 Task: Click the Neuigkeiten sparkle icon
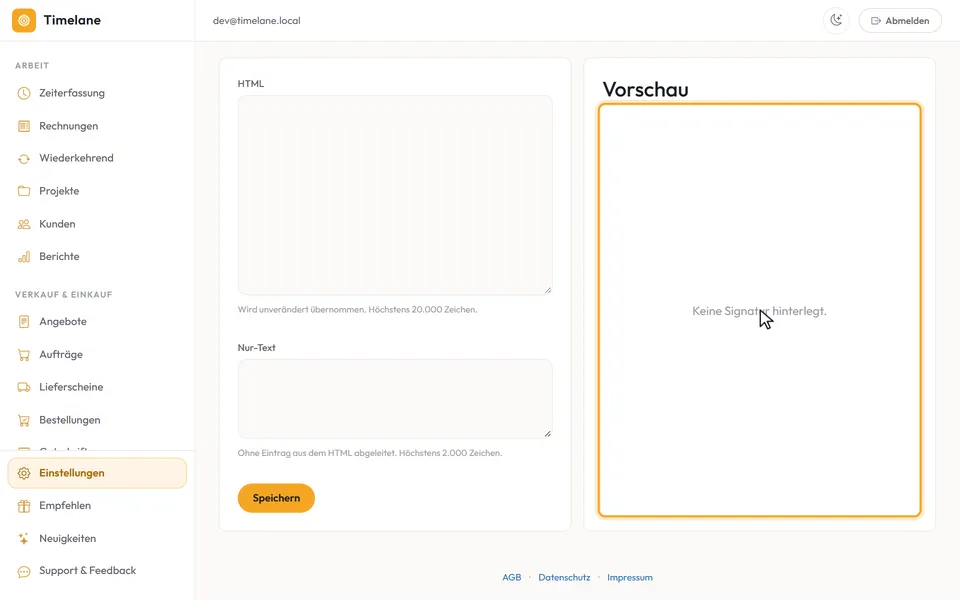click(24, 539)
